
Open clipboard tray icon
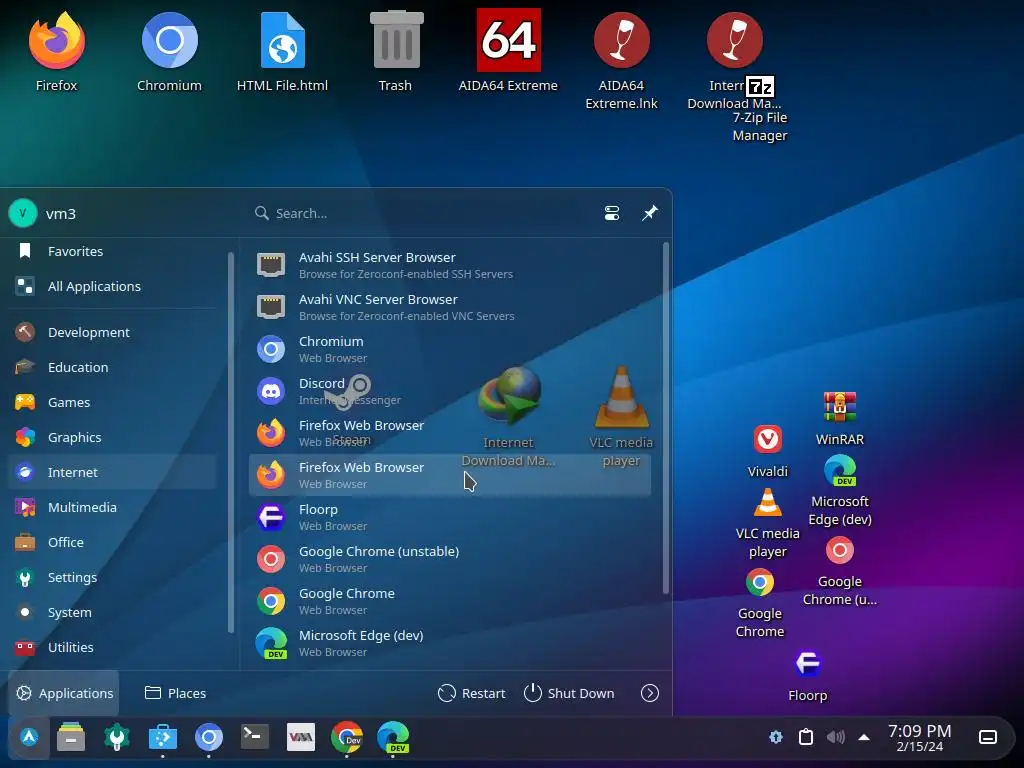click(806, 737)
